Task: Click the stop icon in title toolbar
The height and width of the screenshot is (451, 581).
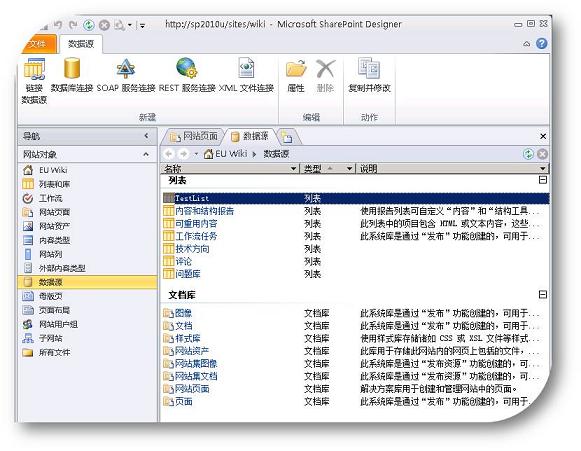Action: click(104, 25)
